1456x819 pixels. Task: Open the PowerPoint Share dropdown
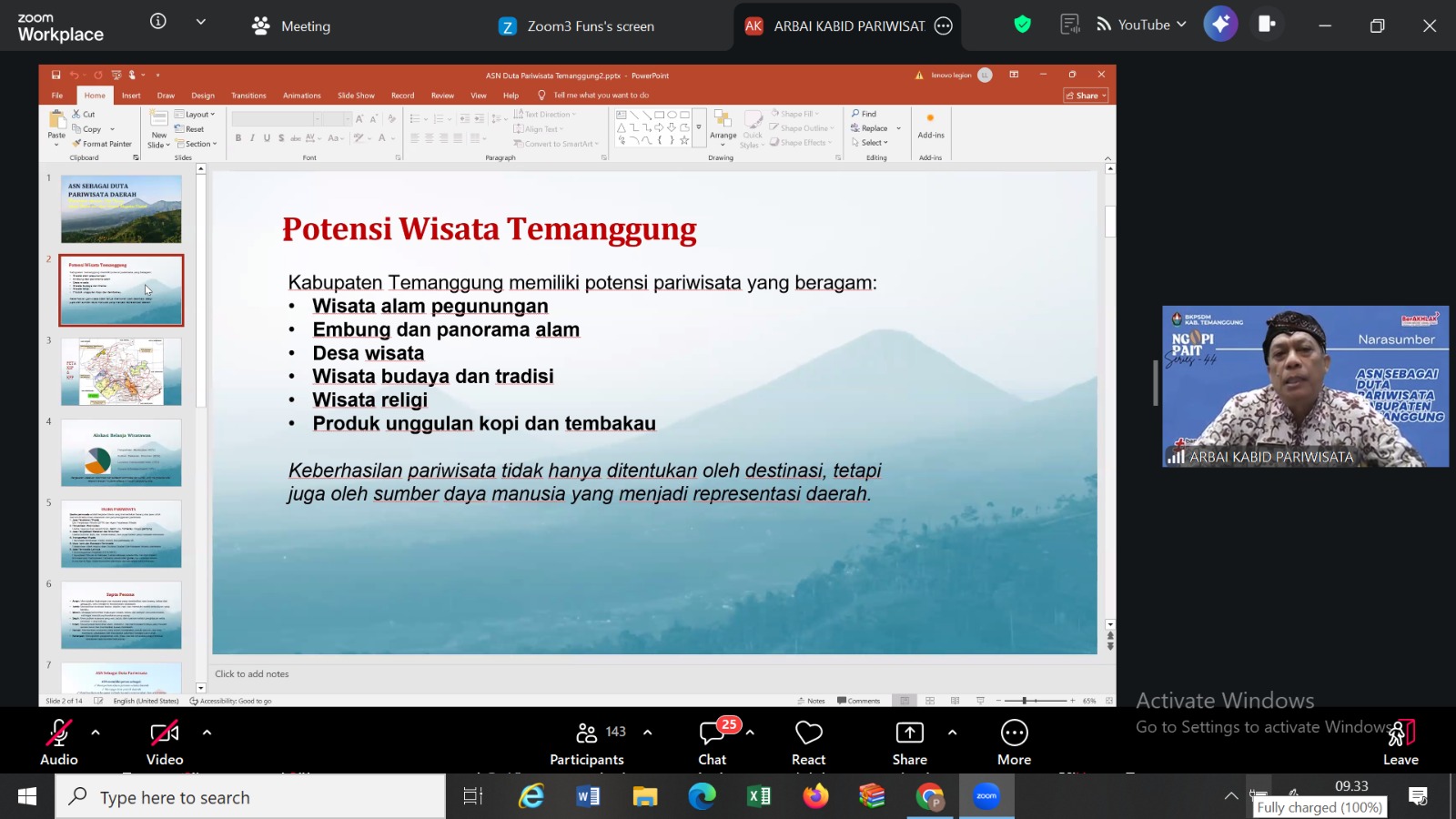click(1087, 96)
